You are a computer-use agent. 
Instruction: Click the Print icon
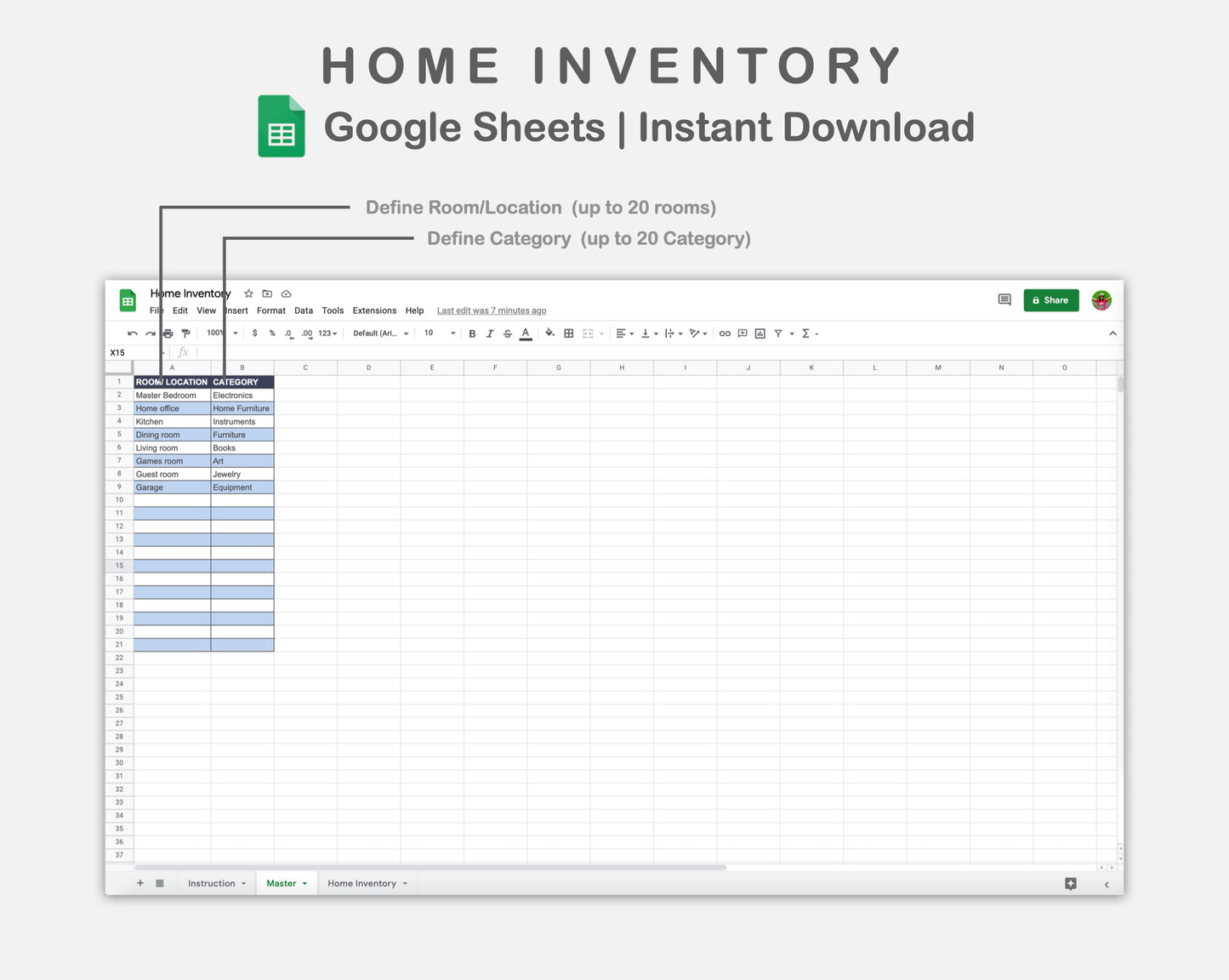[168, 333]
